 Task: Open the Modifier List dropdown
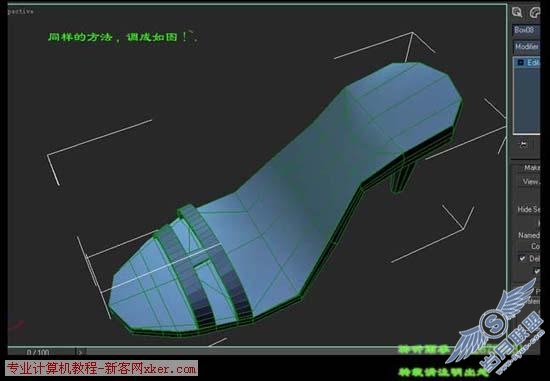click(x=527, y=46)
